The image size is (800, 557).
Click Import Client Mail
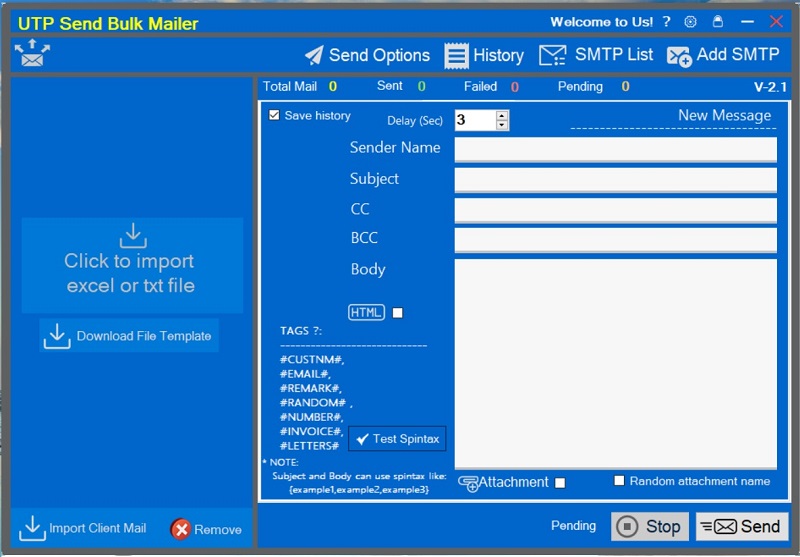pyautogui.click(x=83, y=528)
